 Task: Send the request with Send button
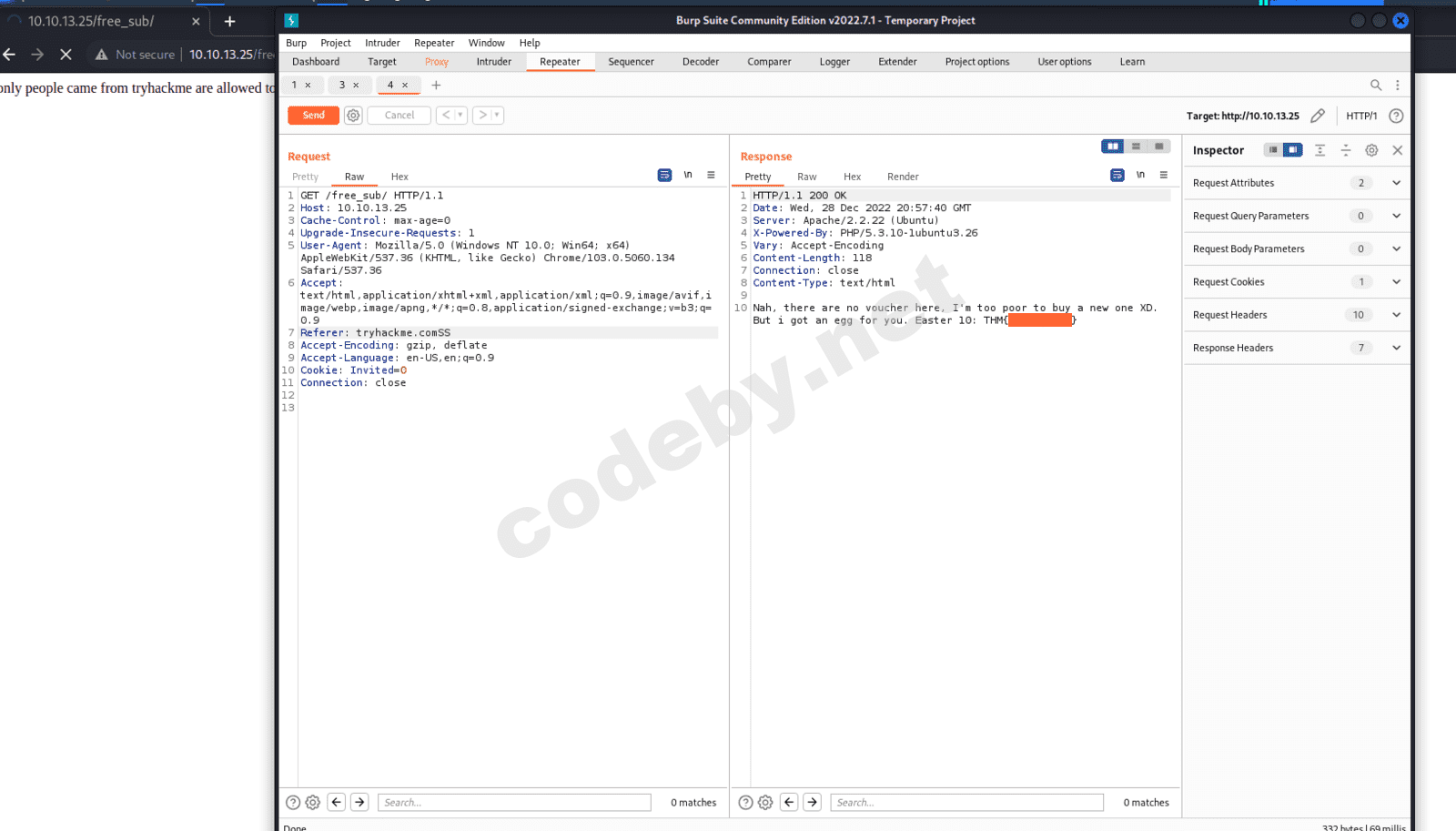pos(313,116)
